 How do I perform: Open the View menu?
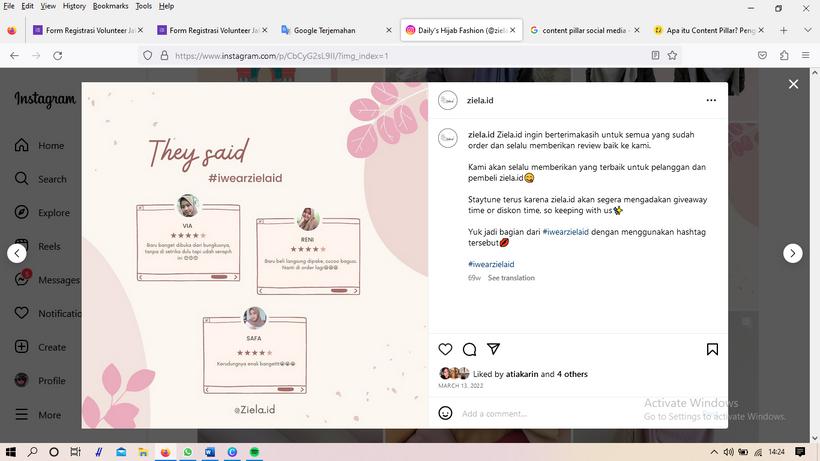click(48, 6)
